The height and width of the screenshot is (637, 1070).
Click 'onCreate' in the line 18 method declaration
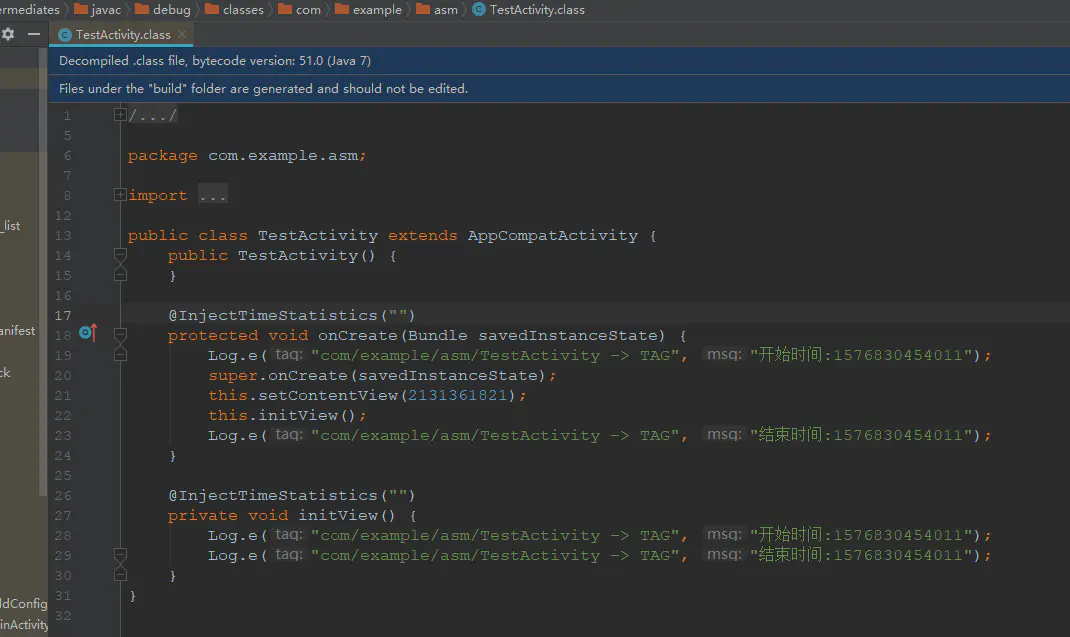358,335
